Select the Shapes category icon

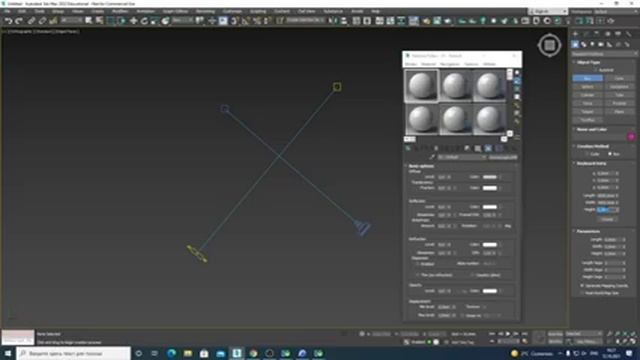point(584,44)
